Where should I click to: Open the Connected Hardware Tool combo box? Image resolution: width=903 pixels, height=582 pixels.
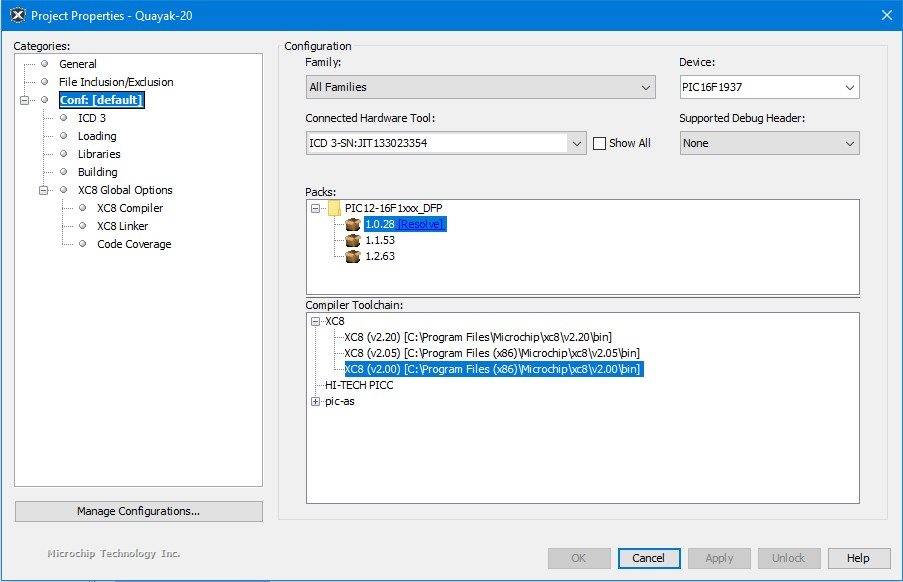coord(576,143)
